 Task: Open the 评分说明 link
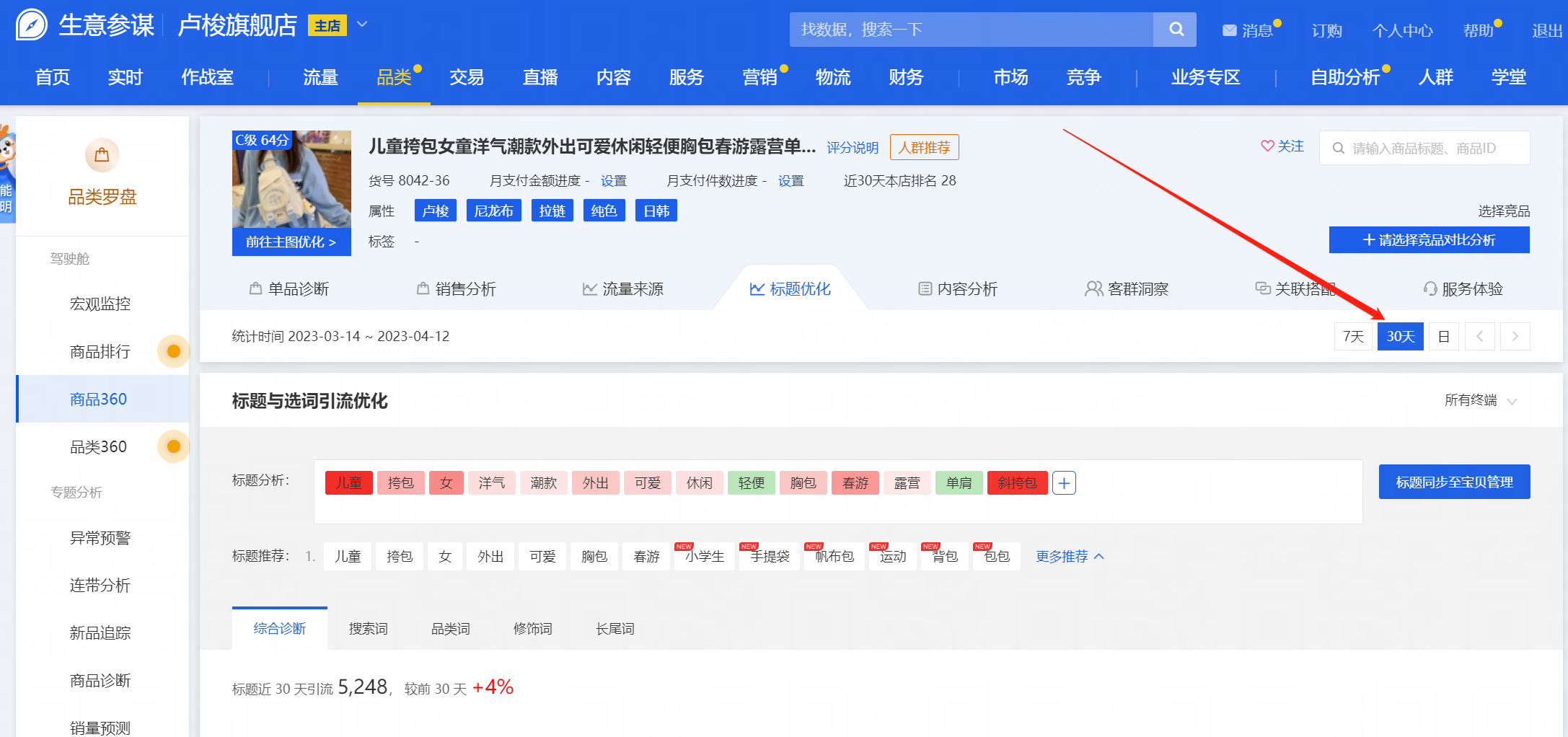pos(852,148)
